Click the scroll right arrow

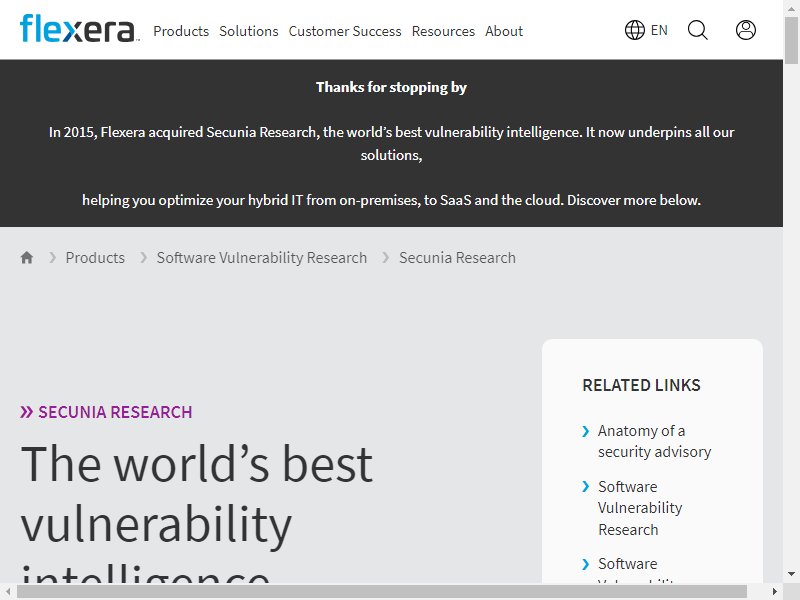pyautogui.click(x=774, y=592)
